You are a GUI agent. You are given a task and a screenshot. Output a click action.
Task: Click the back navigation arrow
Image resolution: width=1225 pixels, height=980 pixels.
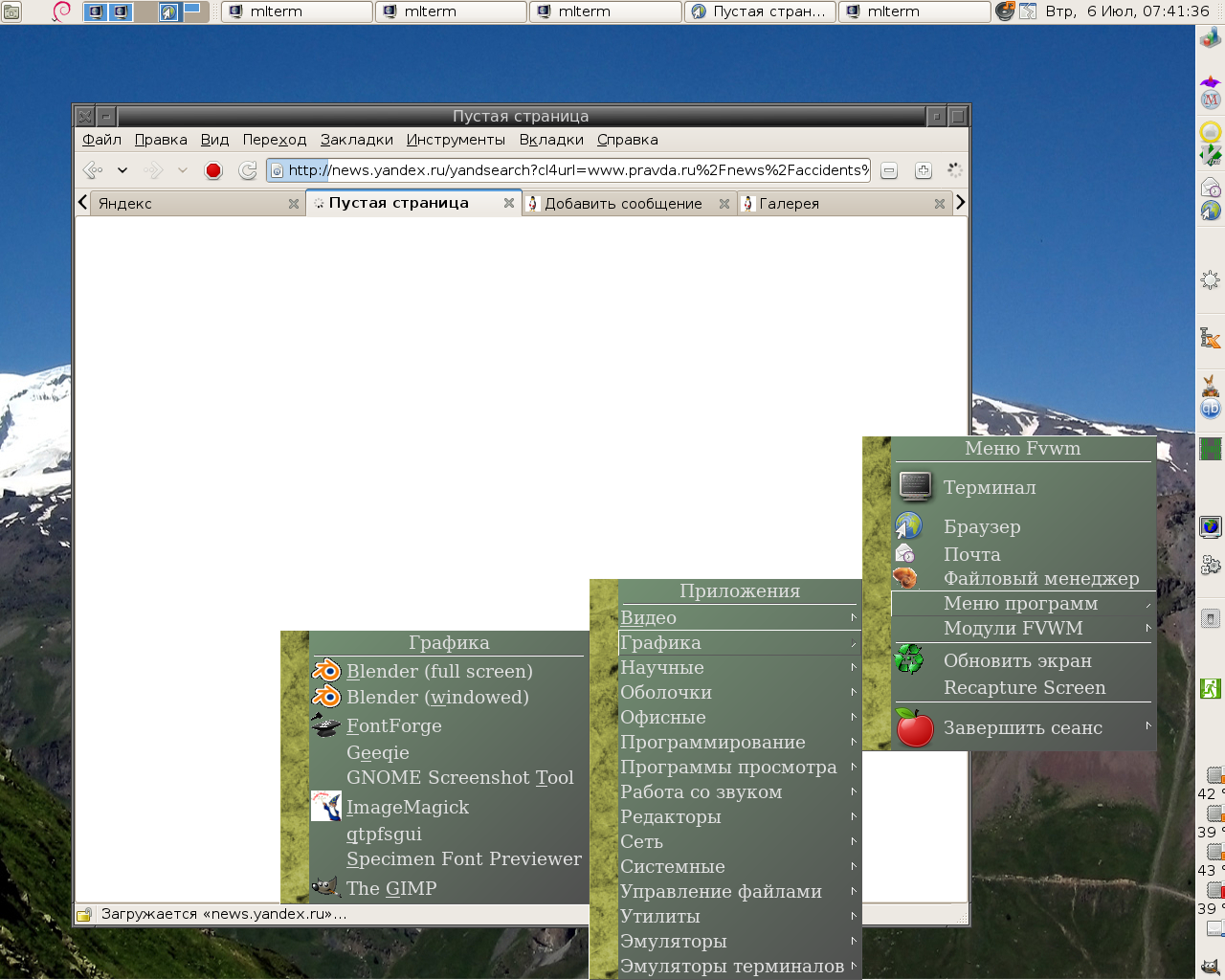[93, 170]
